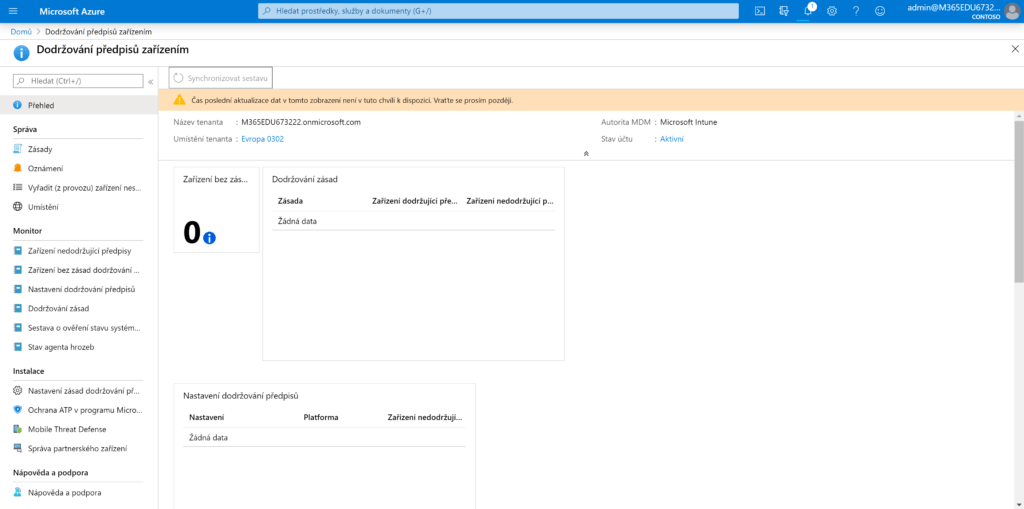Open the hamburger portal menu

14,11
